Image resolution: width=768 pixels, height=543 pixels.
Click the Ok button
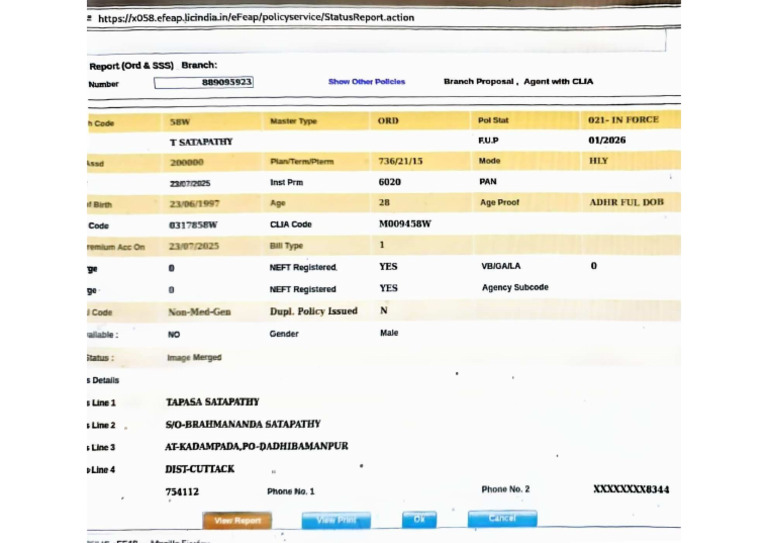point(419,519)
